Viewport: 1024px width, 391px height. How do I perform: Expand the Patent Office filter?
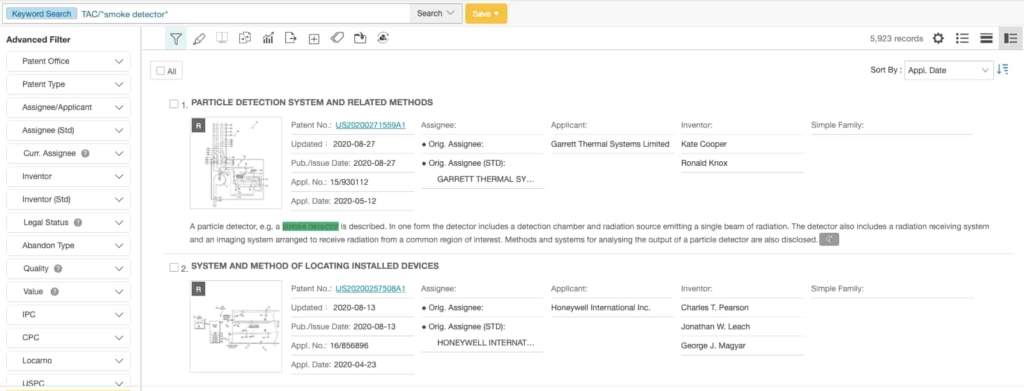pyautogui.click(x=68, y=61)
